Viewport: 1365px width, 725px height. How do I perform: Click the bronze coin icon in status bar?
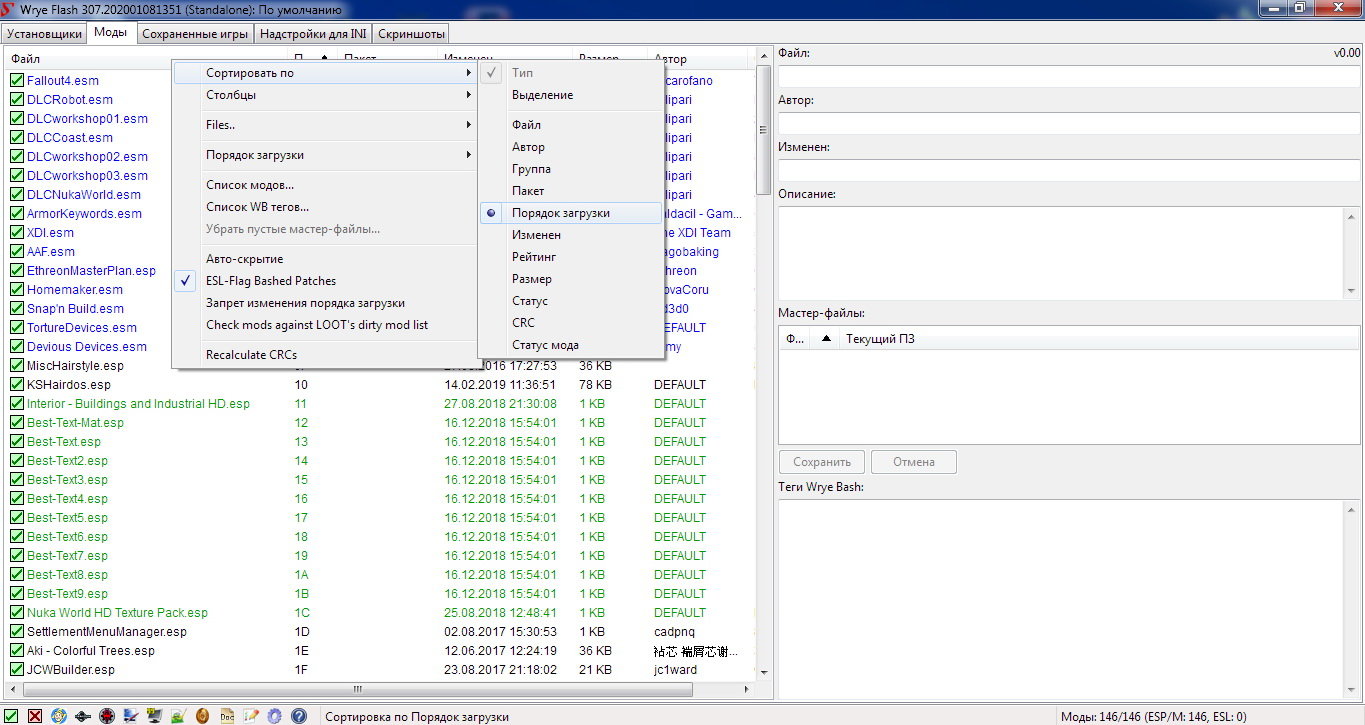[x=202, y=716]
